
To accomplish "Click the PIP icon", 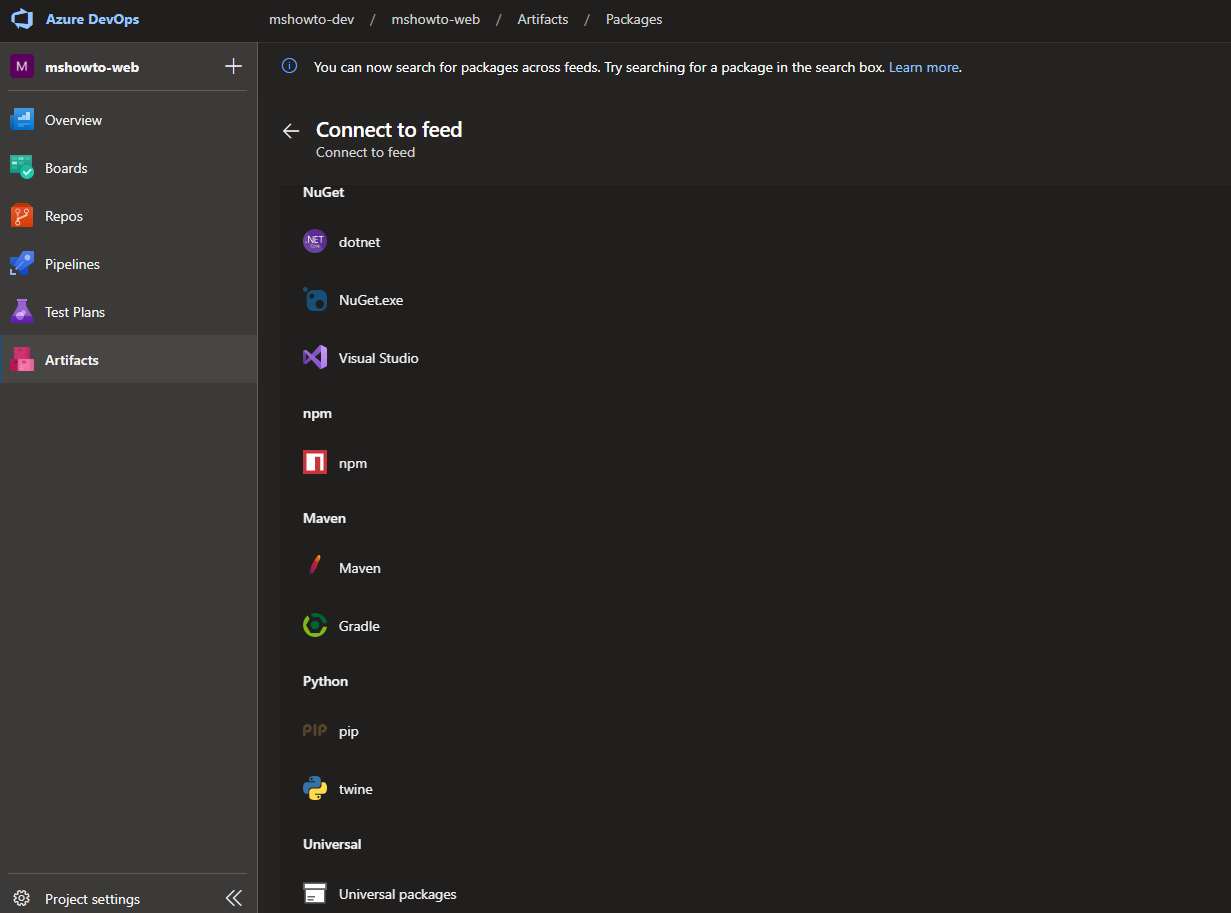I will pos(315,731).
